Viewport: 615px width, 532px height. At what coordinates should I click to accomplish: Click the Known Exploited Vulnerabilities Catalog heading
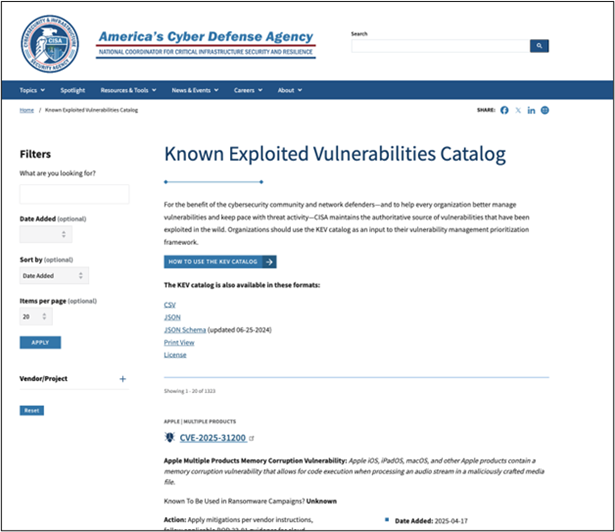click(335, 154)
